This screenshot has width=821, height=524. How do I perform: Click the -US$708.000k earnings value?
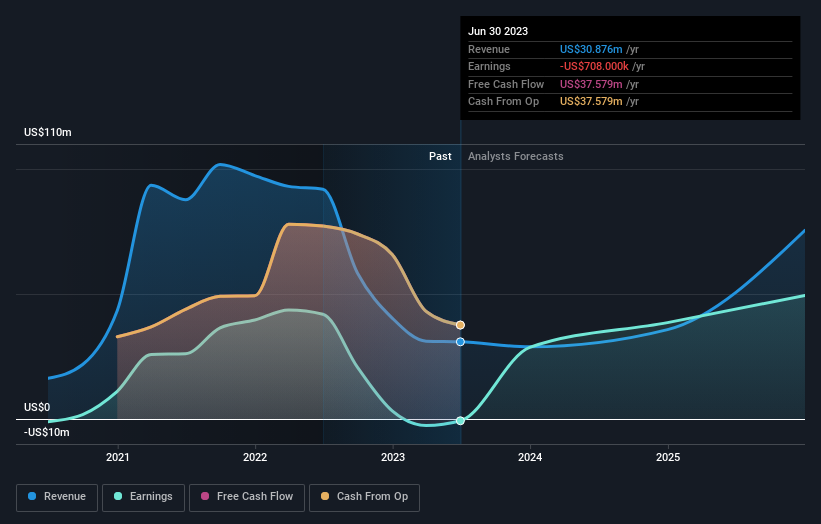point(594,66)
